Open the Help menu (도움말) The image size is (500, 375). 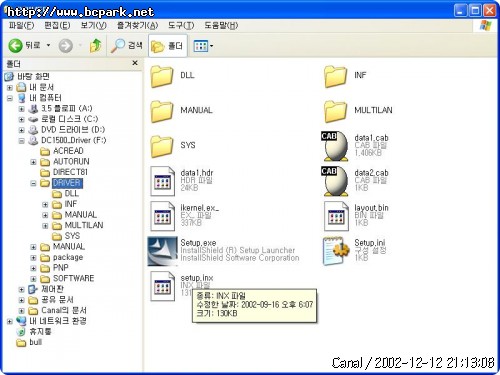coord(221,25)
